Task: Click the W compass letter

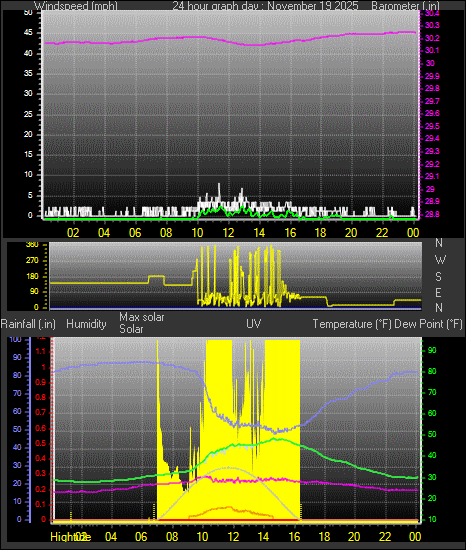Action: click(440, 260)
